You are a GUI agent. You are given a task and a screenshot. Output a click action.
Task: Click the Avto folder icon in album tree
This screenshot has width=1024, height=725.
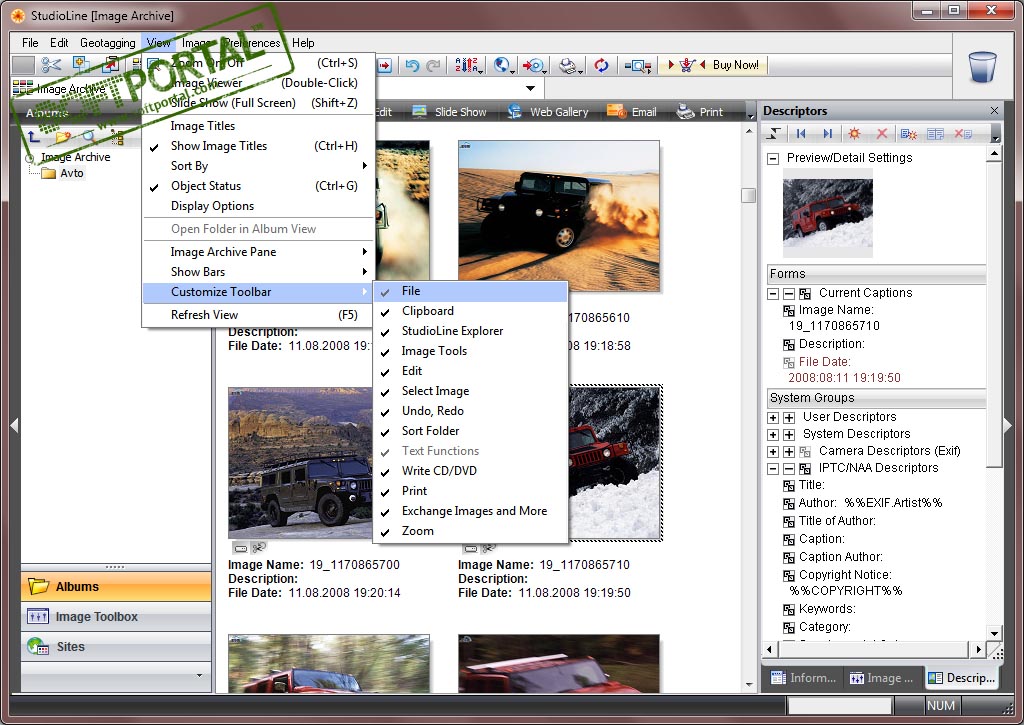48,173
